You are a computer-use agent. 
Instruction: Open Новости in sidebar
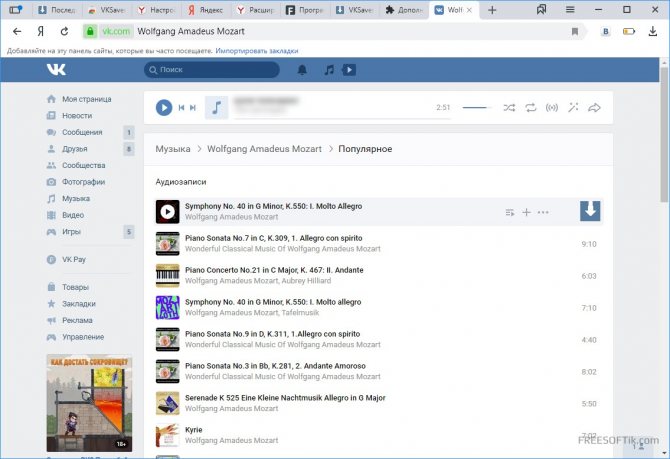[x=77, y=116]
